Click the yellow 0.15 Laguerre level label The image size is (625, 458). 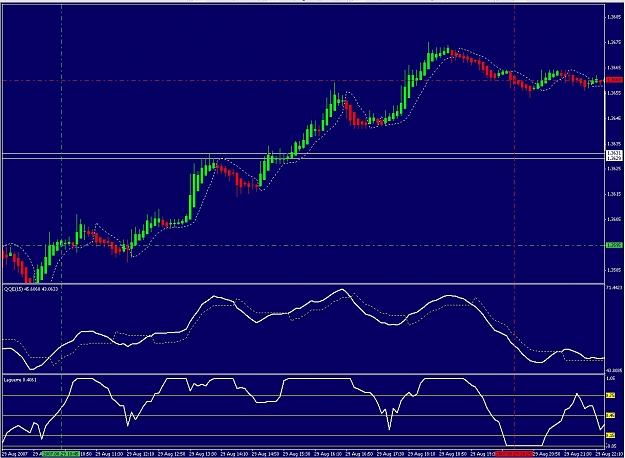click(610, 435)
